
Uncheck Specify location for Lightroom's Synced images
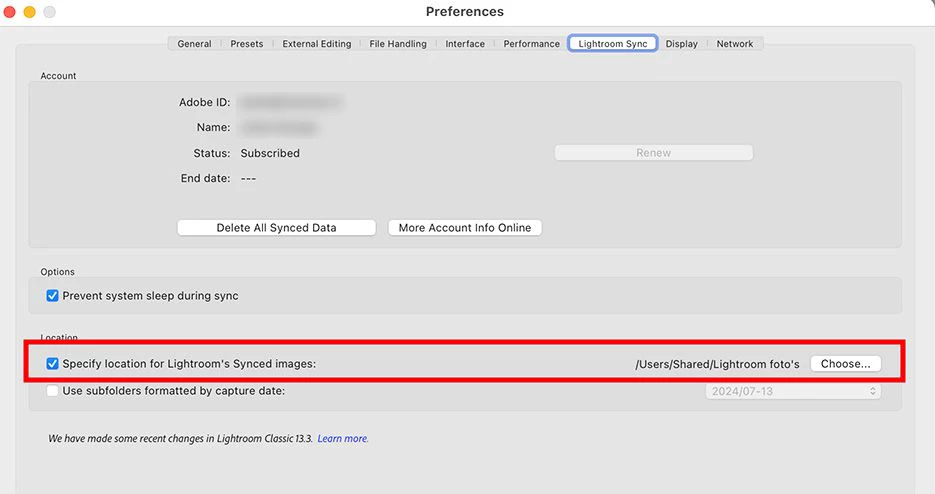[x=52, y=363]
